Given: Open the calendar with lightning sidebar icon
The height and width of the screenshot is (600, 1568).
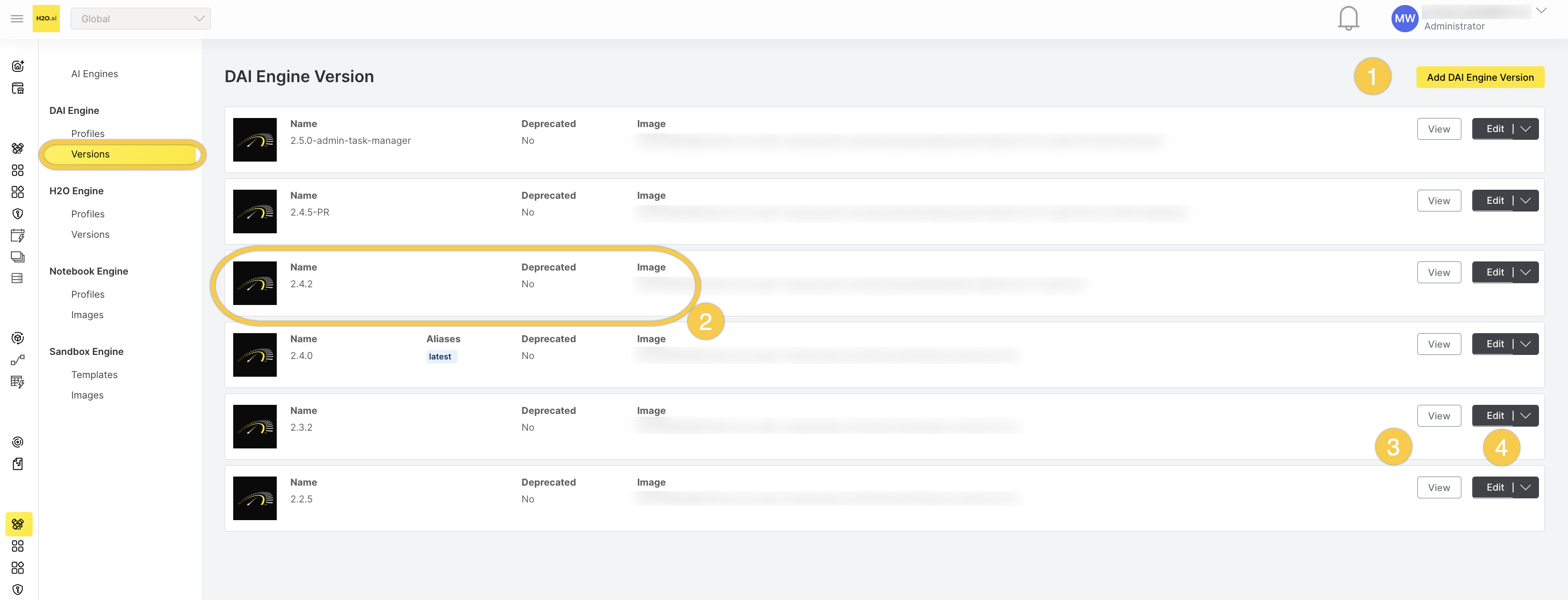Looking at the screenshot, I should coord(18,236).
